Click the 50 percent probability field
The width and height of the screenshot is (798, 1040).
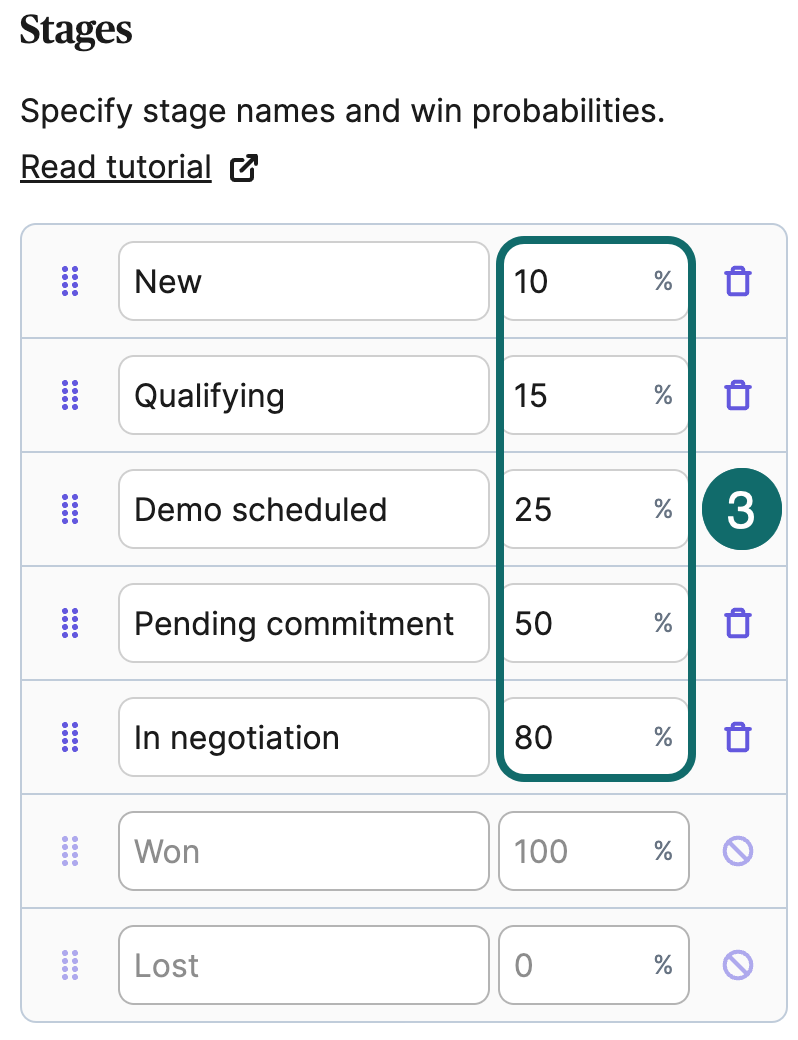(594, 623)
